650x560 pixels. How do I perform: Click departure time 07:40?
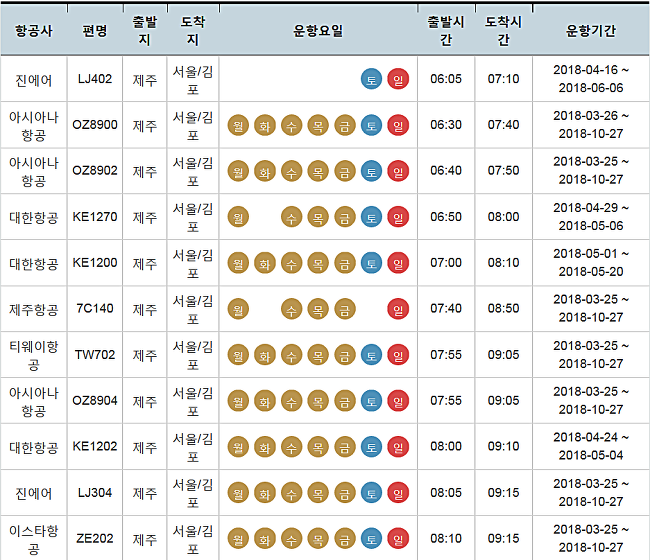coord(446,308)
